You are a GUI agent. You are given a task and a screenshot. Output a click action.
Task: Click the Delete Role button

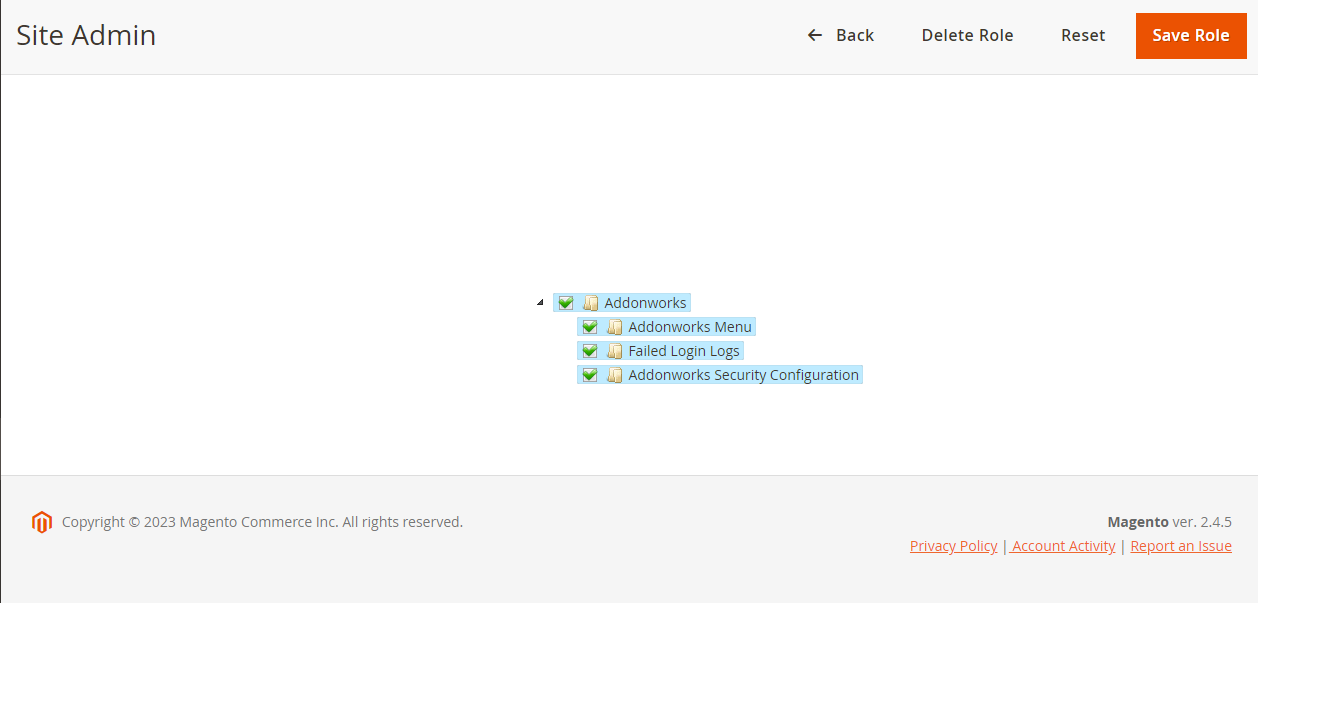967,36
